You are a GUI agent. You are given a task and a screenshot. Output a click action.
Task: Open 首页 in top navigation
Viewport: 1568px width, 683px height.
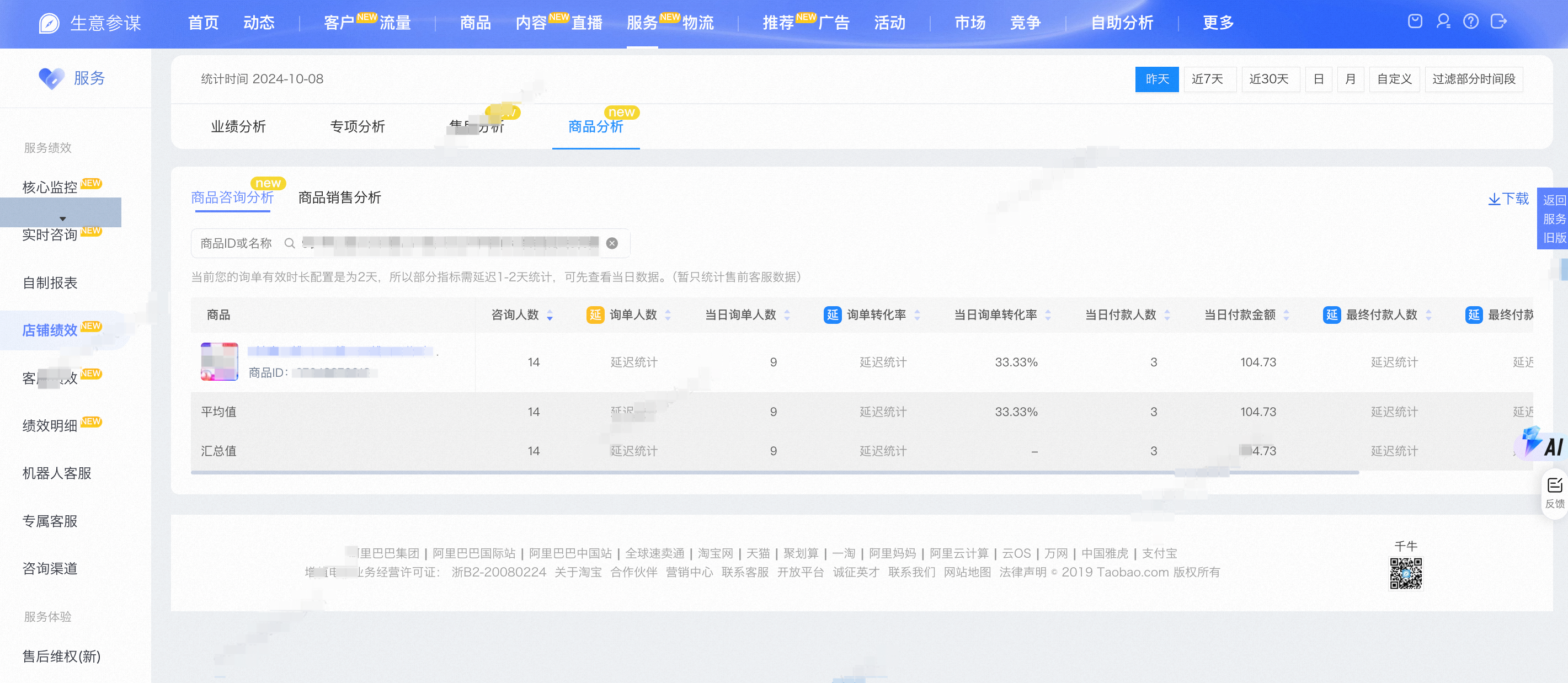pyautogui.click(x=202, y=23)
